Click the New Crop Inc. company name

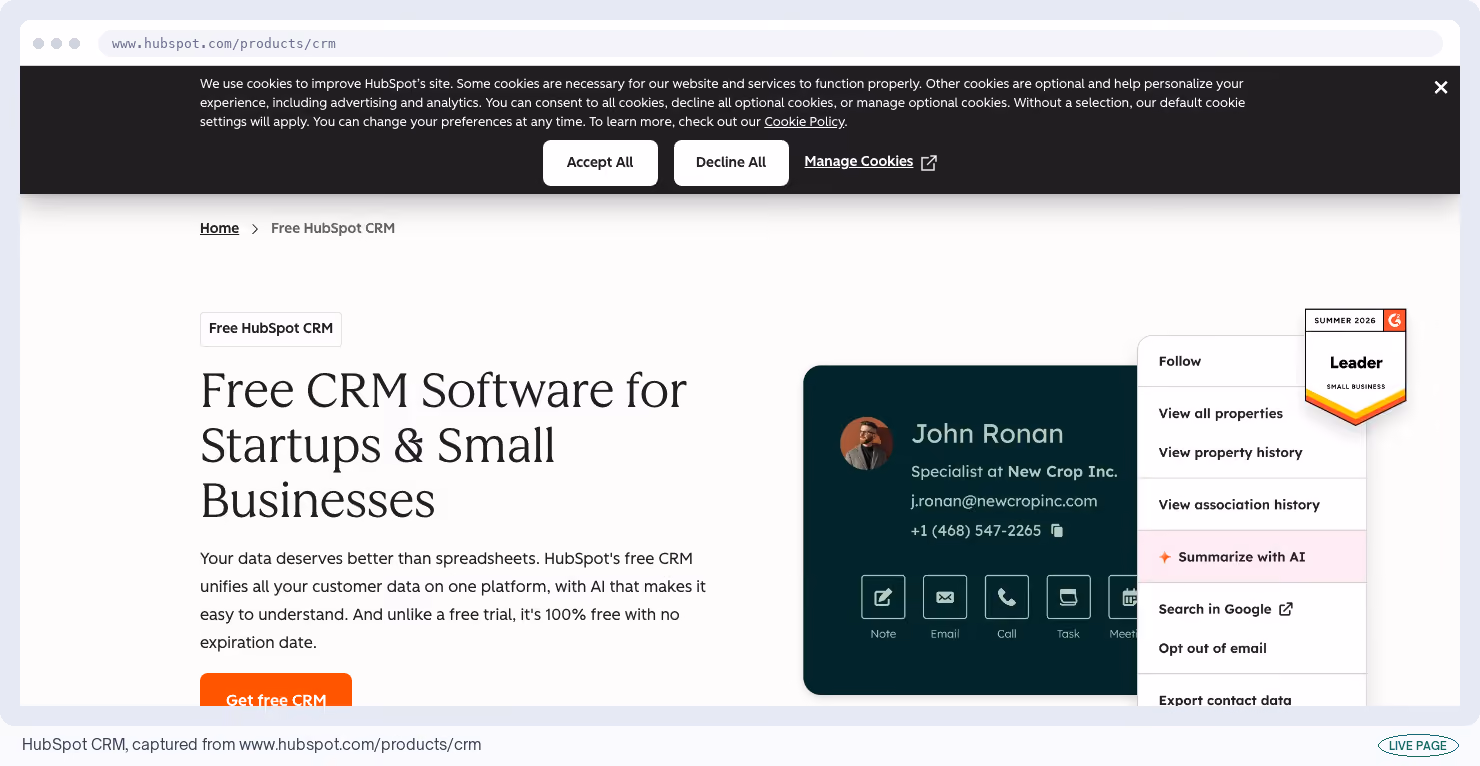[1062, 471]
